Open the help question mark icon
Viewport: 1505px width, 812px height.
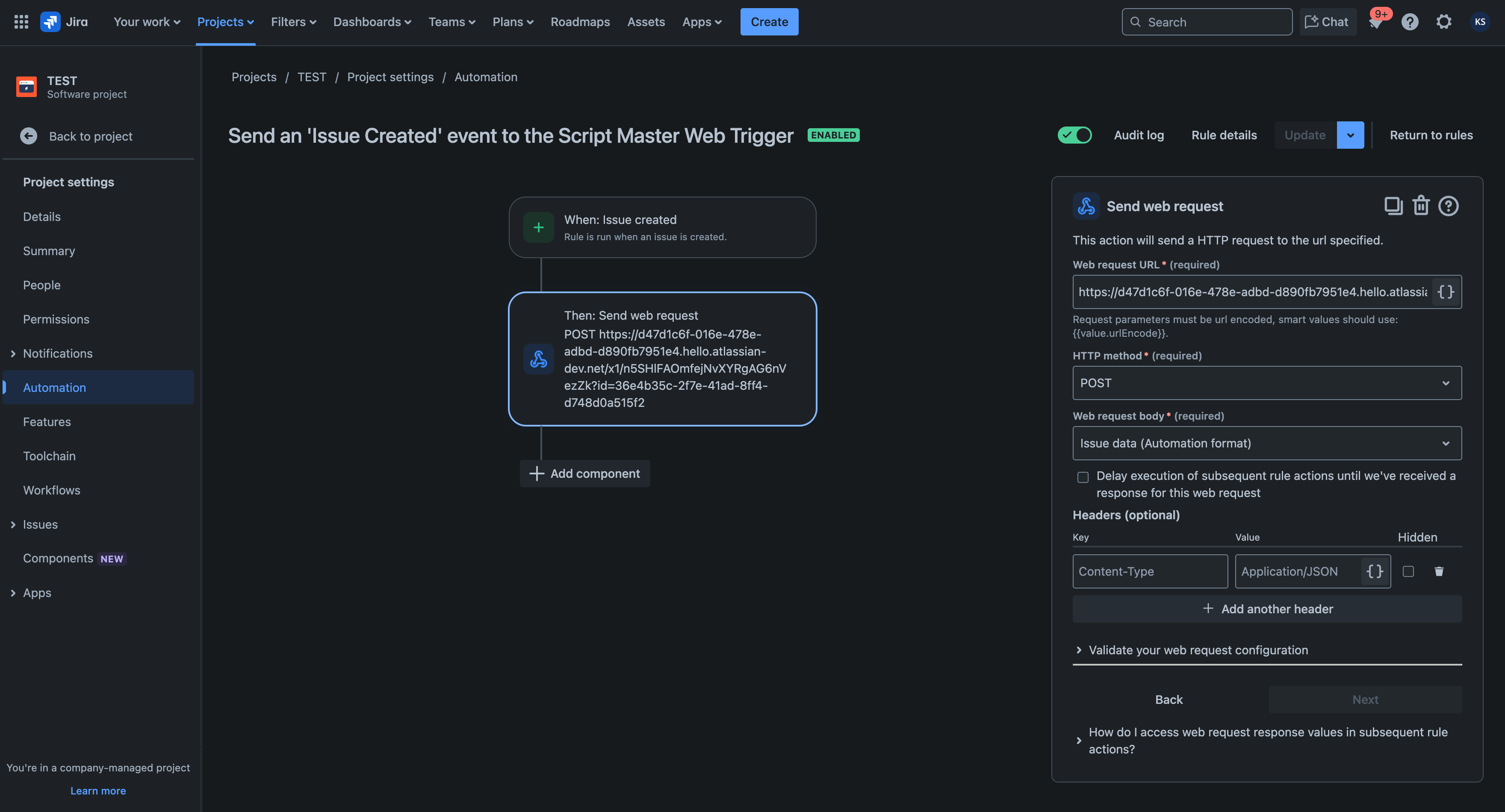(1409, 22)
